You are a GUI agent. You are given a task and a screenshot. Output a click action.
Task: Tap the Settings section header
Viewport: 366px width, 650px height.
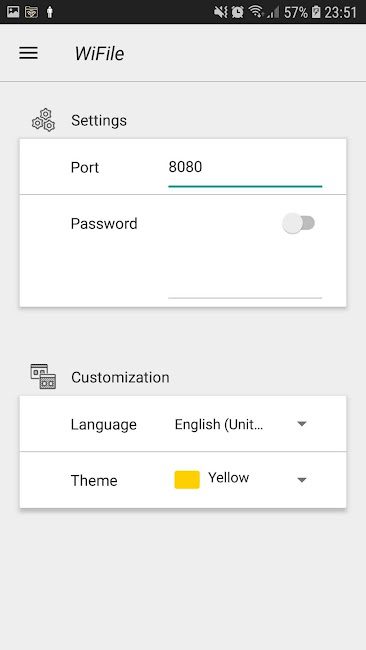(99, 121)
